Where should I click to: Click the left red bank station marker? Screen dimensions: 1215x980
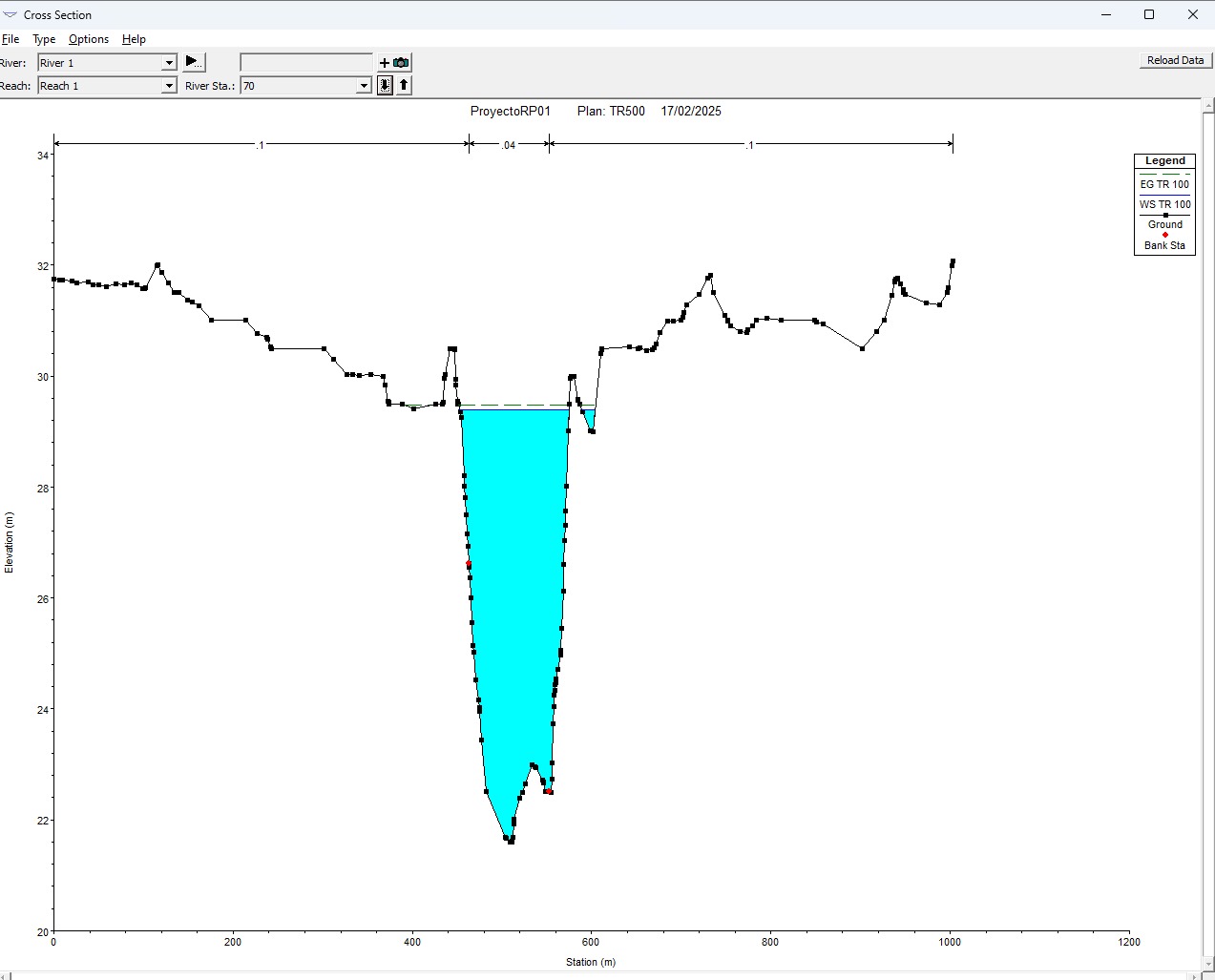click(469, 564)
